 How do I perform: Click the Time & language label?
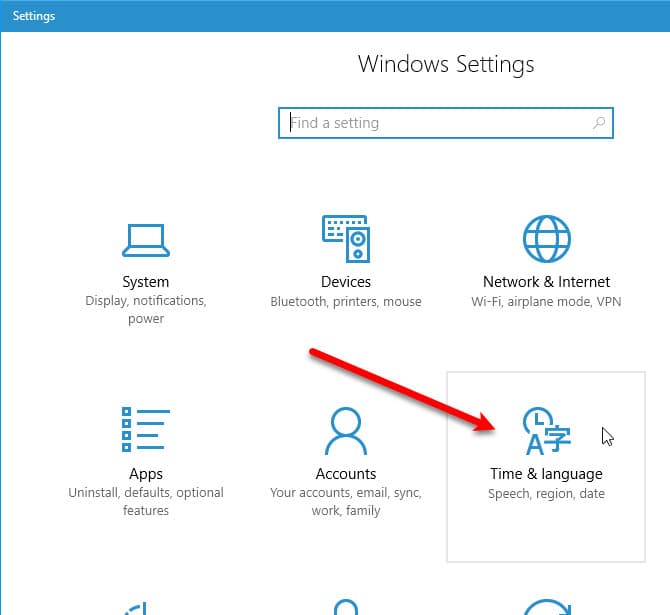(x=546, y=474)
